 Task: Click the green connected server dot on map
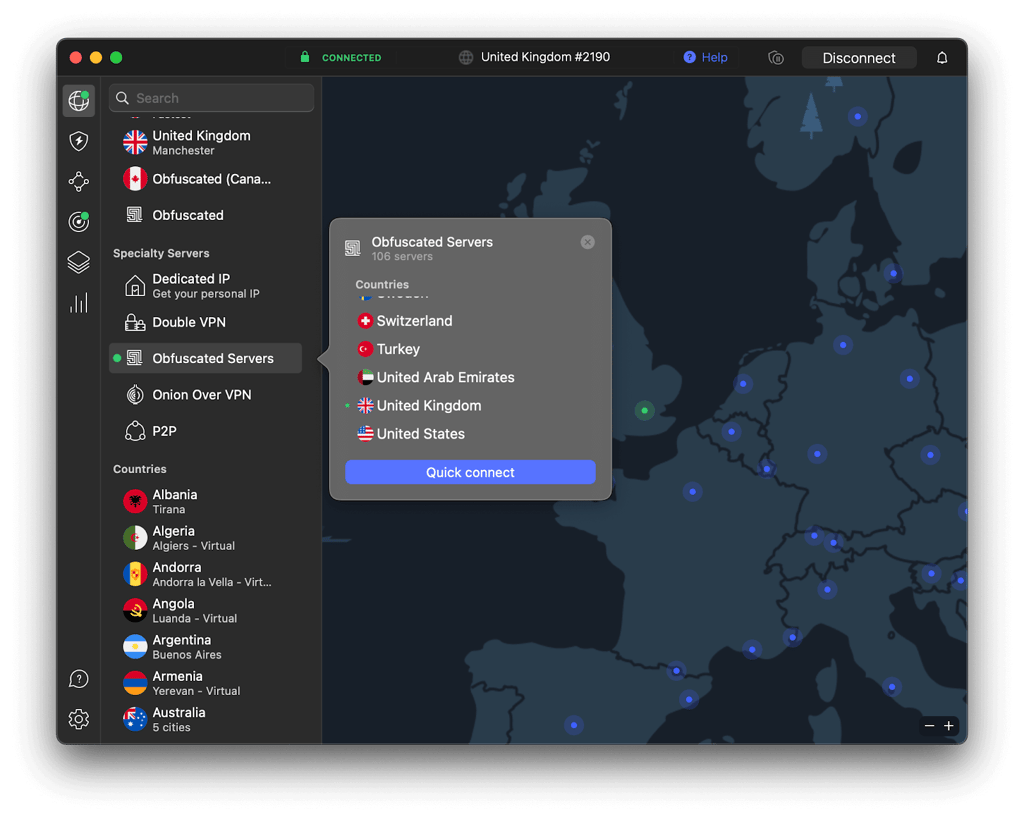(x=645, y=410)
